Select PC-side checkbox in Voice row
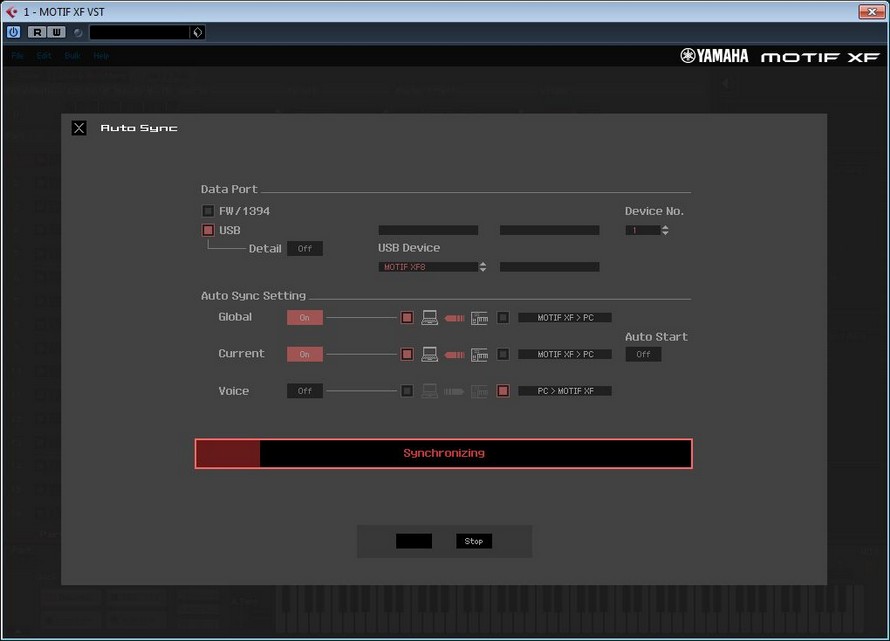 click(x=407, y=391)
